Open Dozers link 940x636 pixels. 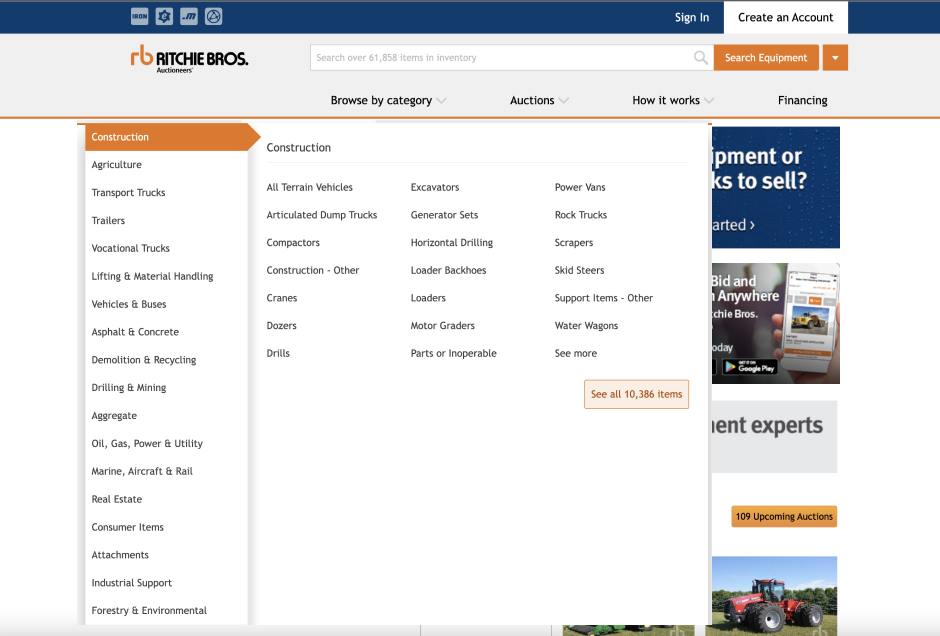(281, 325)
